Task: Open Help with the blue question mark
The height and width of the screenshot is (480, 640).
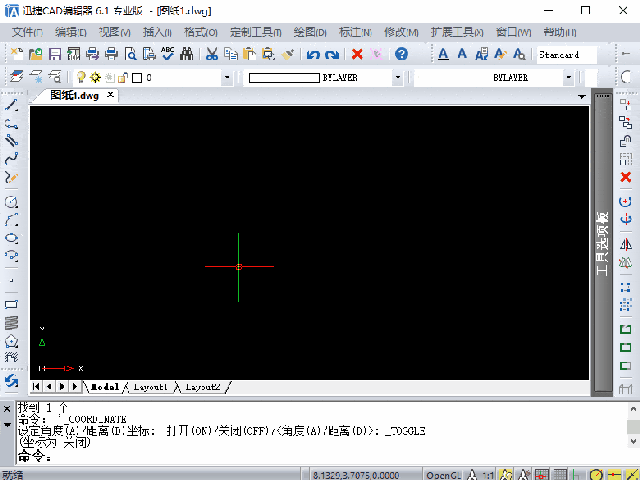Action: pos(401,54)
